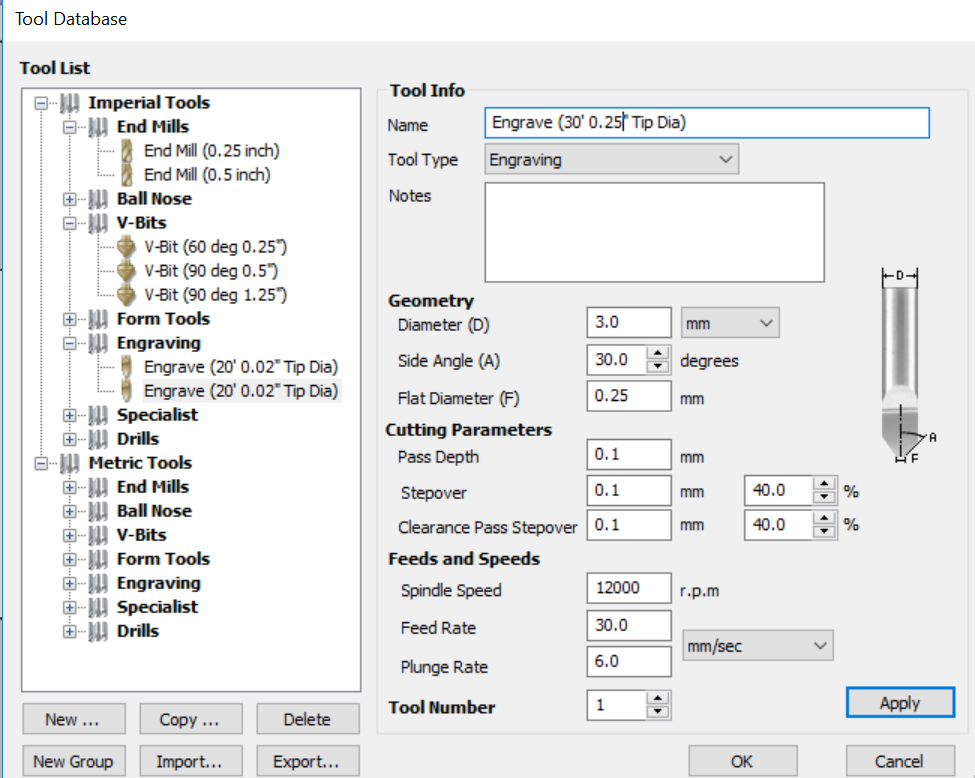The height and width of the screenshot is (778, 975).
Task: Click the imperial Ball Nose group icon
Action: [98, 199]
